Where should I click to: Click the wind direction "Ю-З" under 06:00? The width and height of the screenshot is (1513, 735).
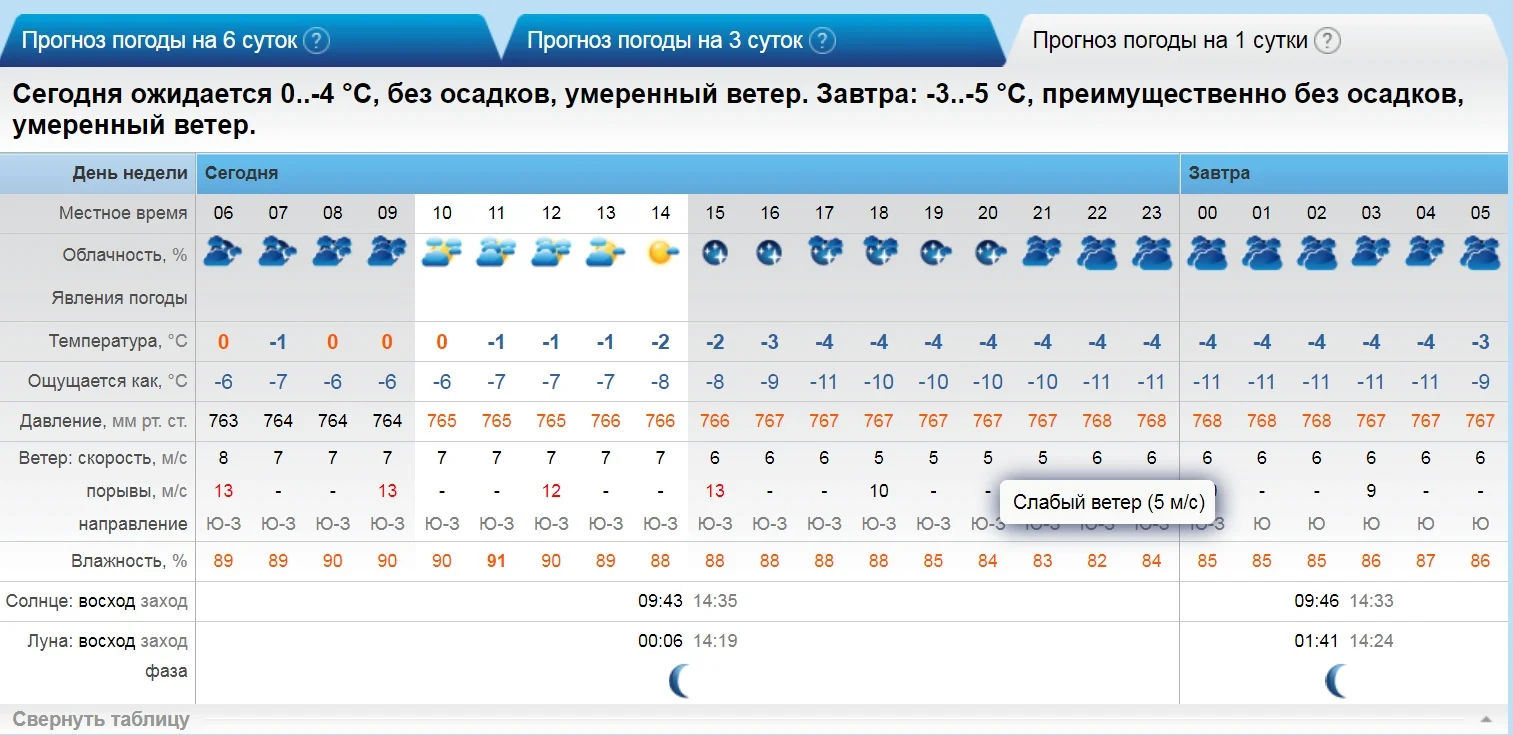[x=222, y=523]
